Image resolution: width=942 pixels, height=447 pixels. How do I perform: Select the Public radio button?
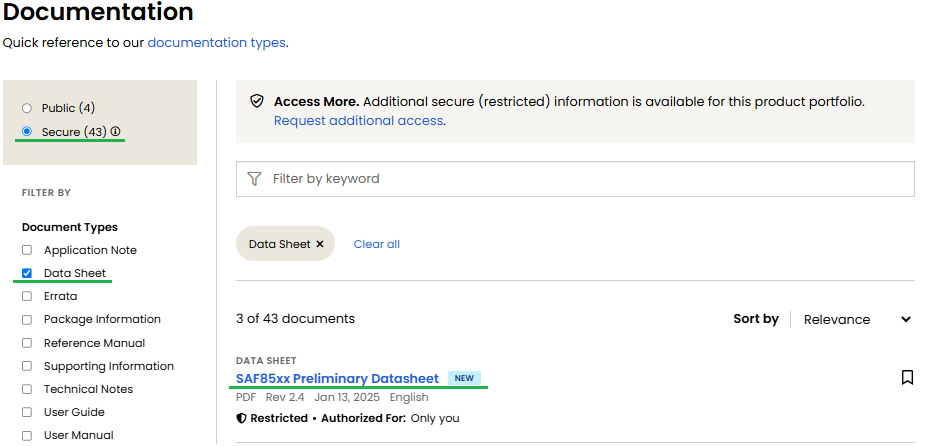click(27, 108)
